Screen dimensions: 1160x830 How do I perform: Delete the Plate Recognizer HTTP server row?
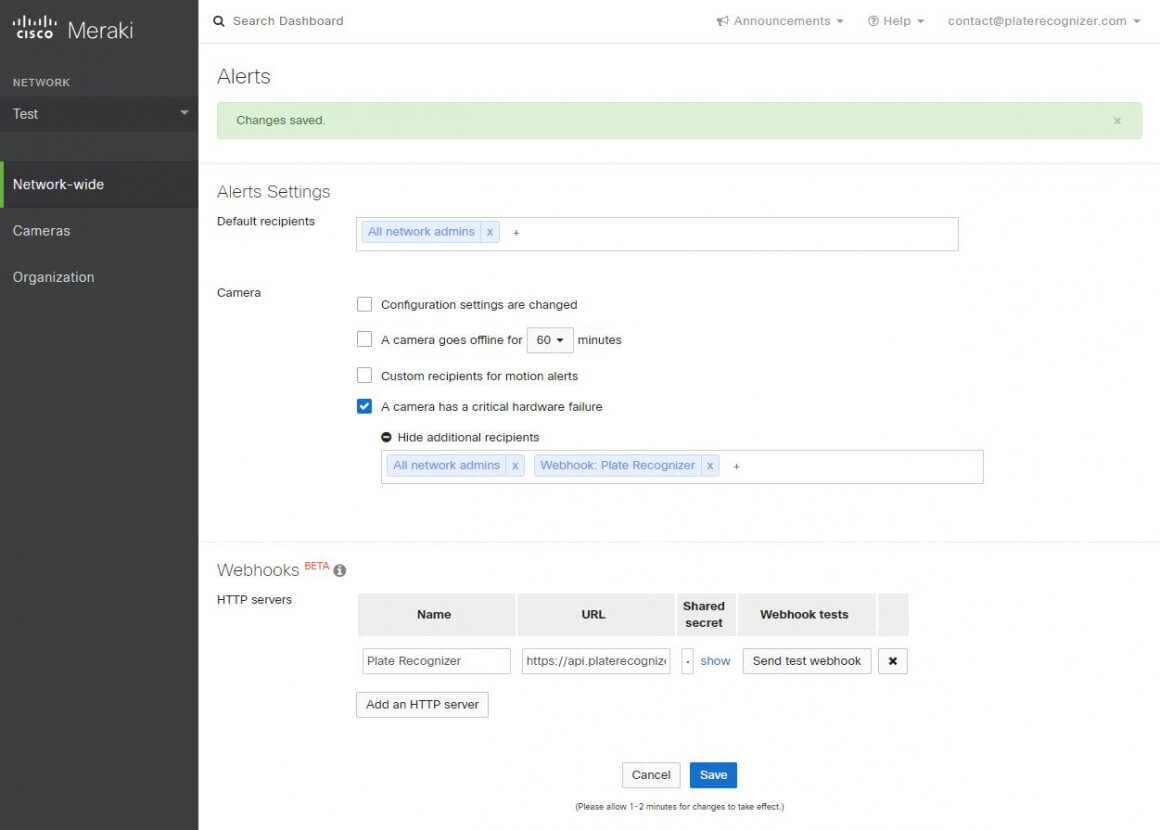pos(893,661)
